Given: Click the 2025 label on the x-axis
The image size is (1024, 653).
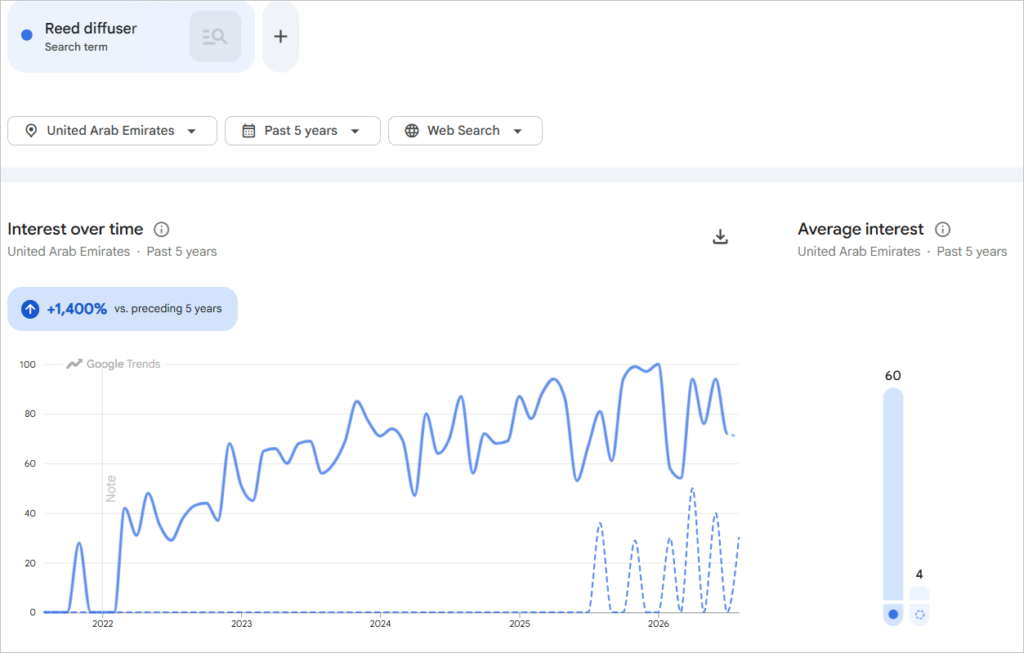Looking at the screenshot, I should click(519, 624).
